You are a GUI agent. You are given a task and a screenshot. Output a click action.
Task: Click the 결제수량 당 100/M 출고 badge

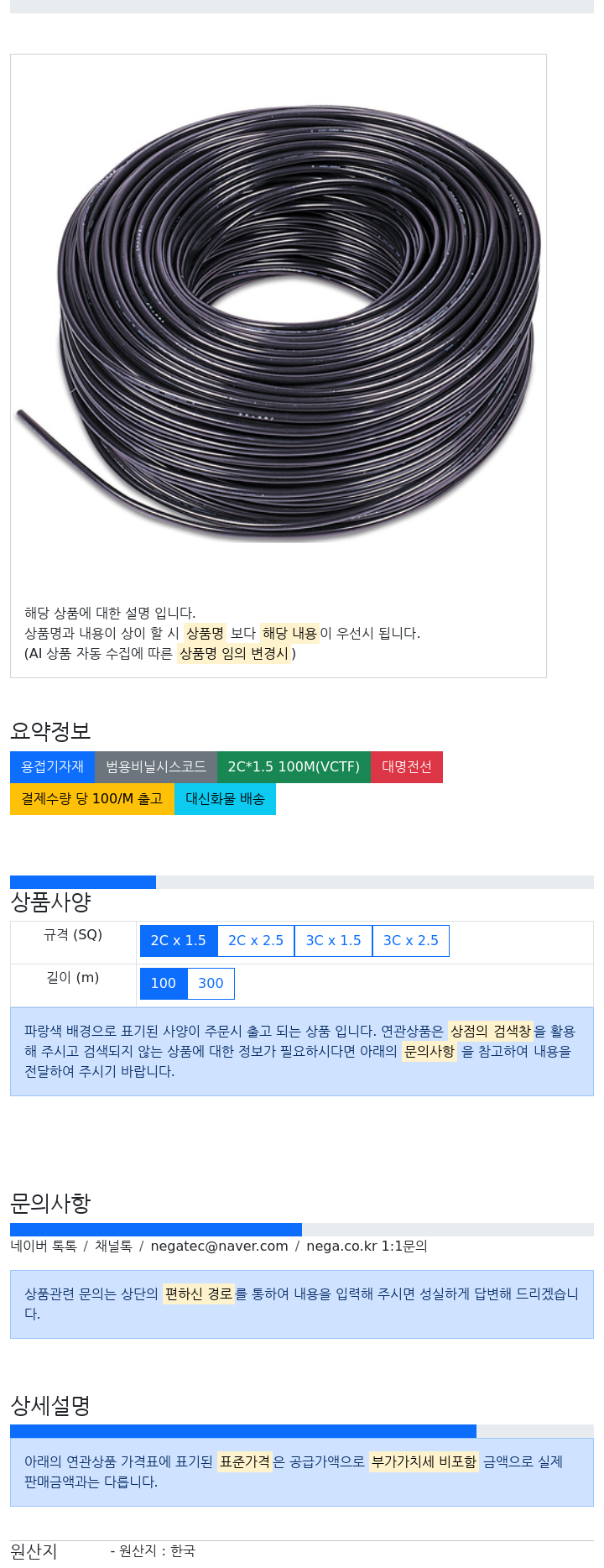click(x=92, y=798)
